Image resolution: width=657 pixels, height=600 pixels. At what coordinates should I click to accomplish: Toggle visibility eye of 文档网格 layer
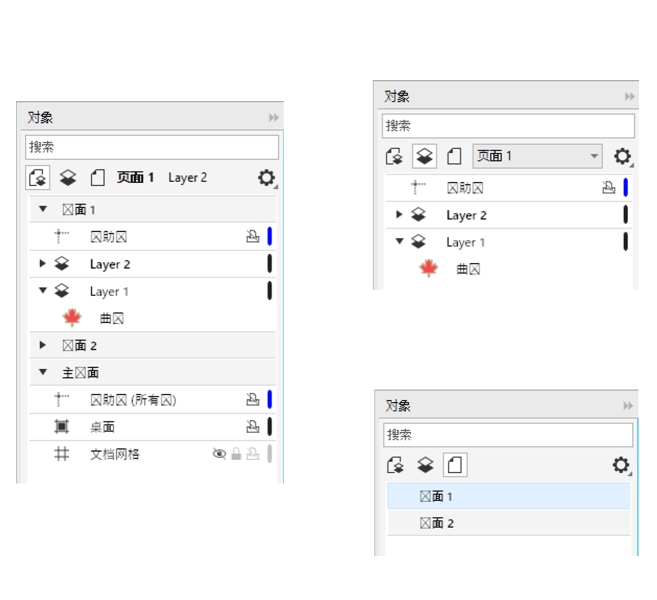tap(220, 454)
